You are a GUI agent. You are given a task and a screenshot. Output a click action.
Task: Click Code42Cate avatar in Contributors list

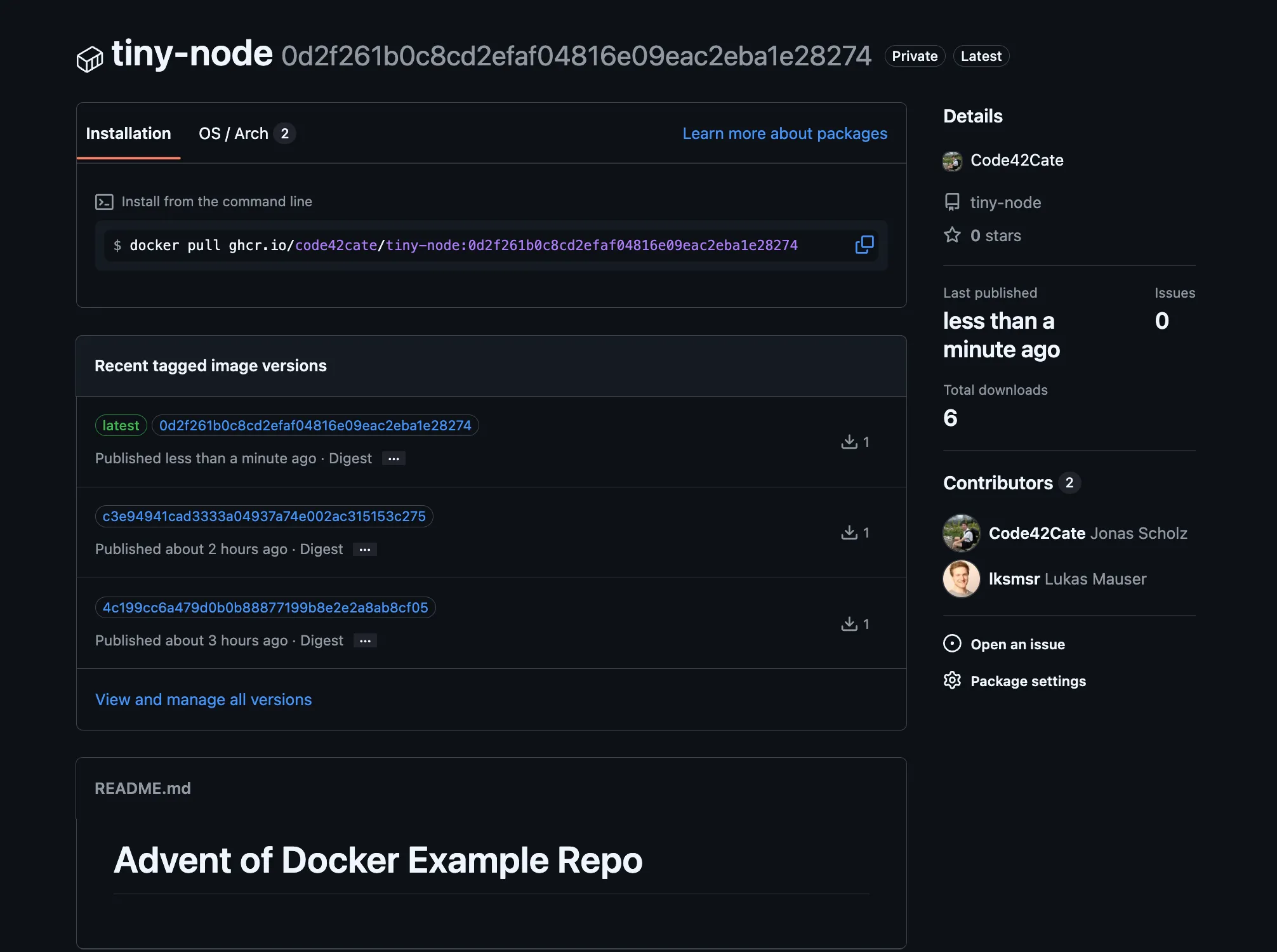pyautogui.click(x=961, y=533)
